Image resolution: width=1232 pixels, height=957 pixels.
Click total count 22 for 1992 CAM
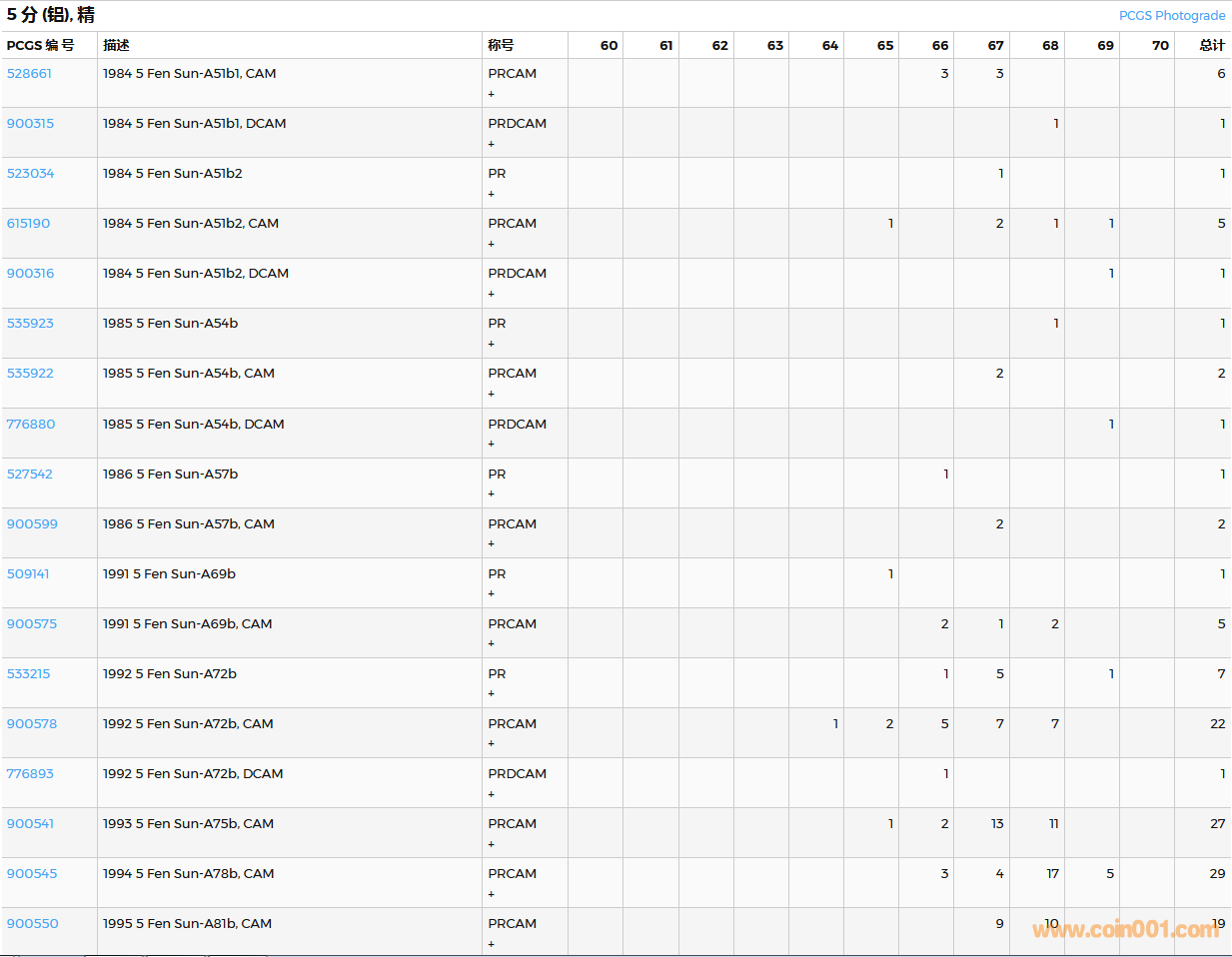(1217, 724)
